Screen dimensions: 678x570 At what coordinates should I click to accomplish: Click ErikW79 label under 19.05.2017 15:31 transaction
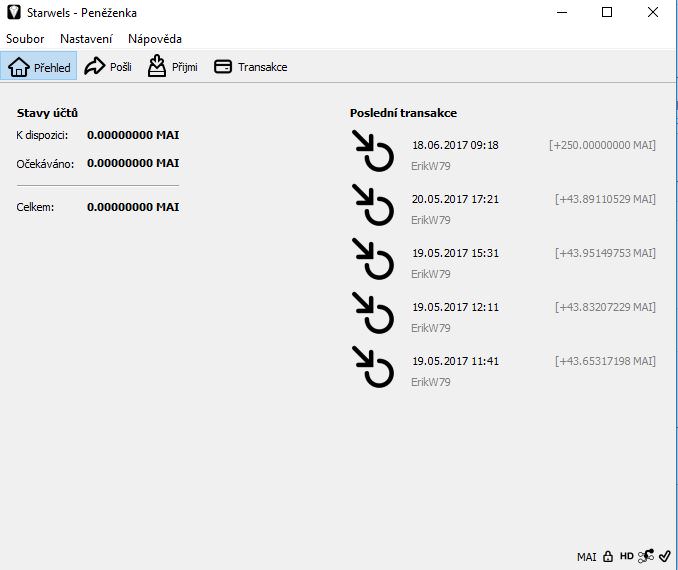[431, 274]
